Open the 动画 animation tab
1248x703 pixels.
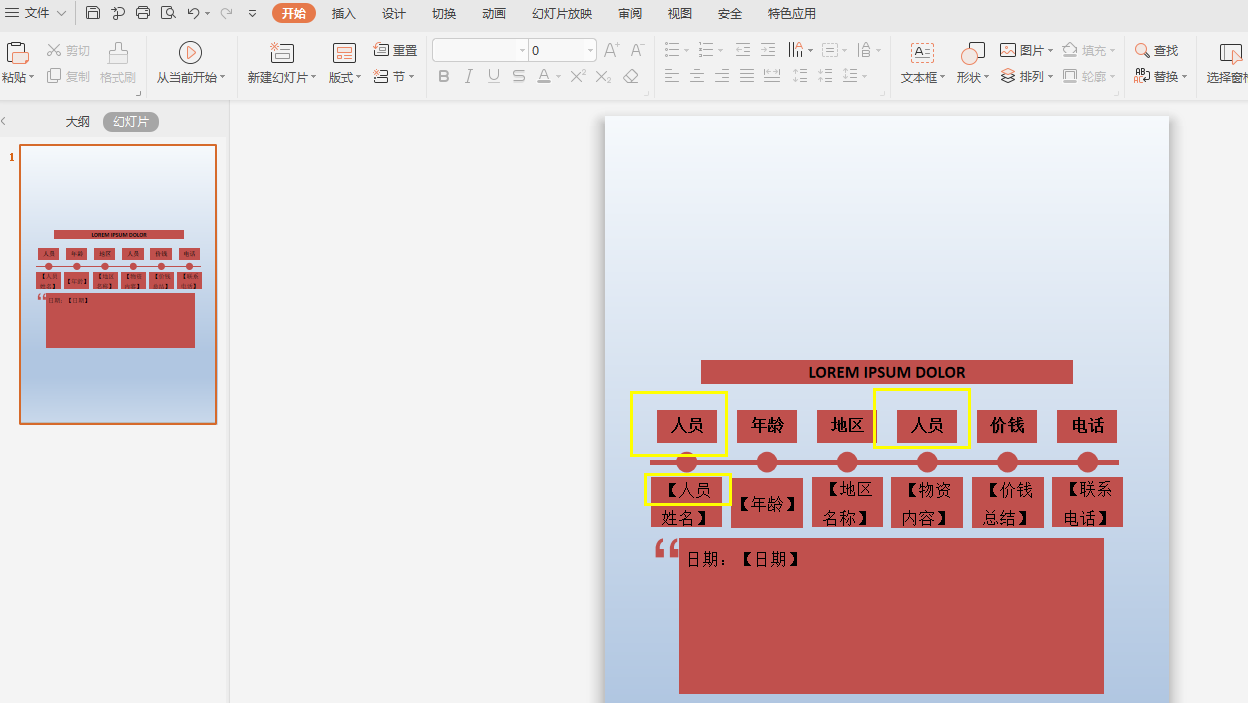[493, 13]
